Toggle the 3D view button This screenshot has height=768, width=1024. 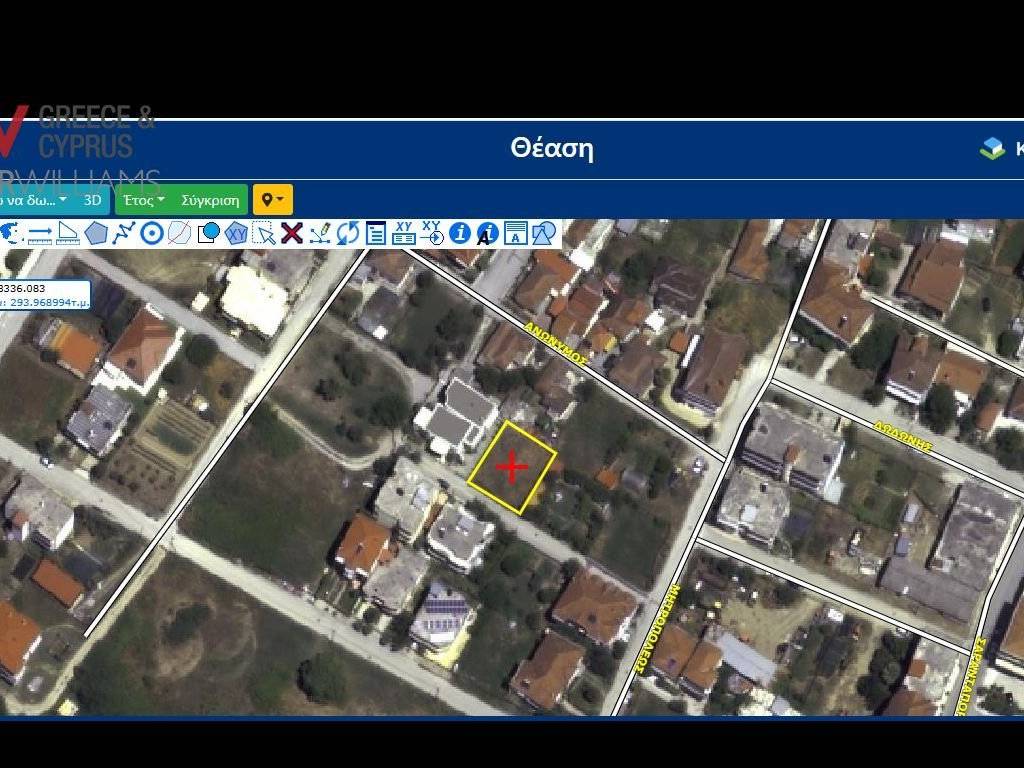[x=92, y=200]
